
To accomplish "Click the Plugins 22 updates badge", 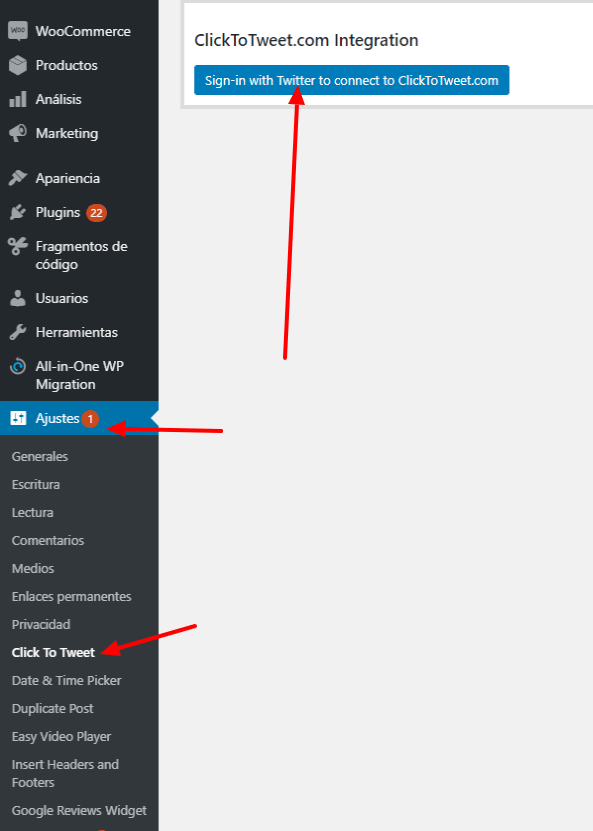I will pos(96,213).
